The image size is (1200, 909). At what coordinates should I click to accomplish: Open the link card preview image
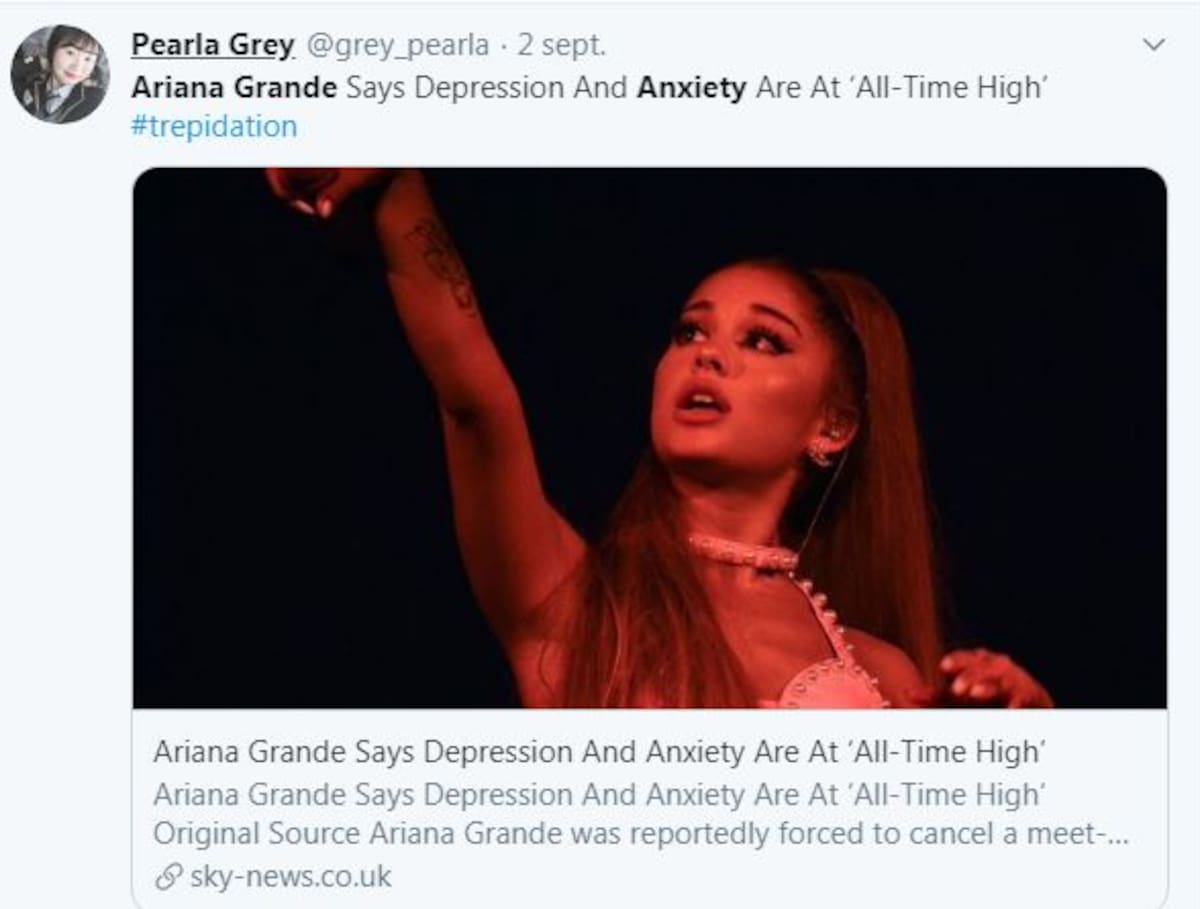click(649, 438)
